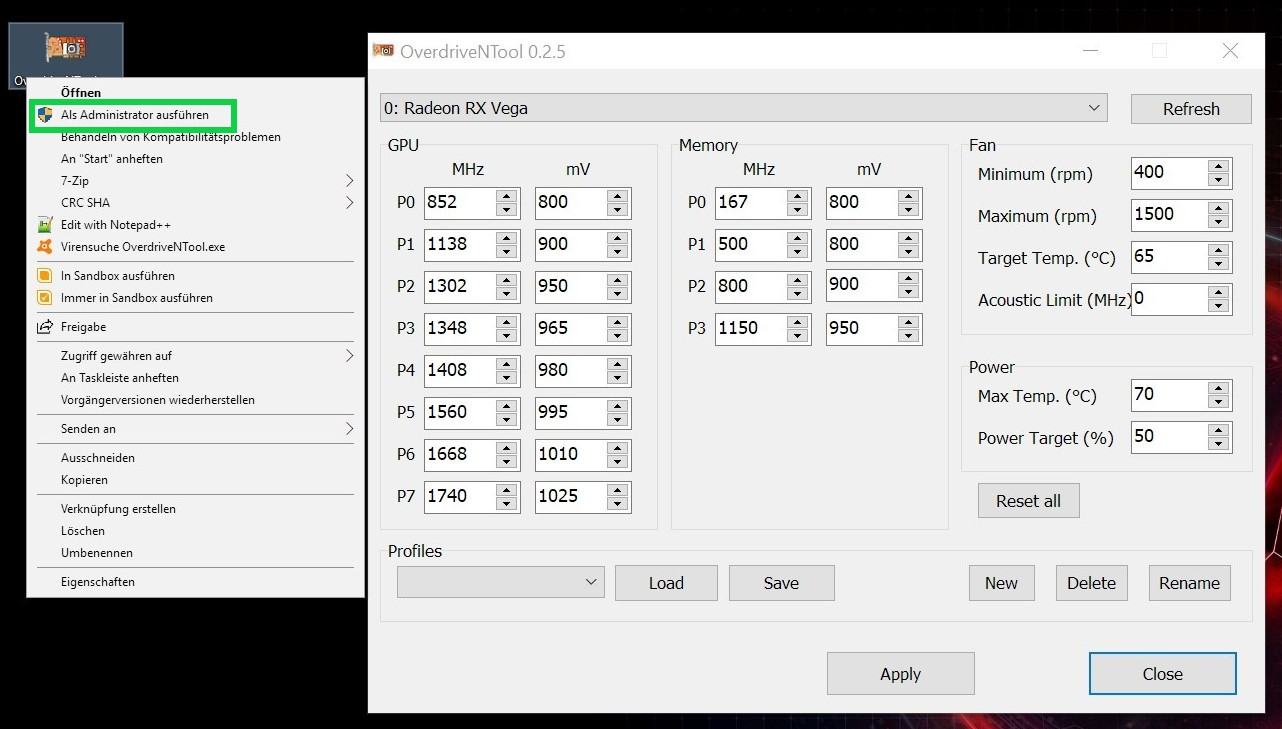Increase GPU P7 mV with up arrow
This screenshot has height=729, width=1282.
[x=618, y=490]
